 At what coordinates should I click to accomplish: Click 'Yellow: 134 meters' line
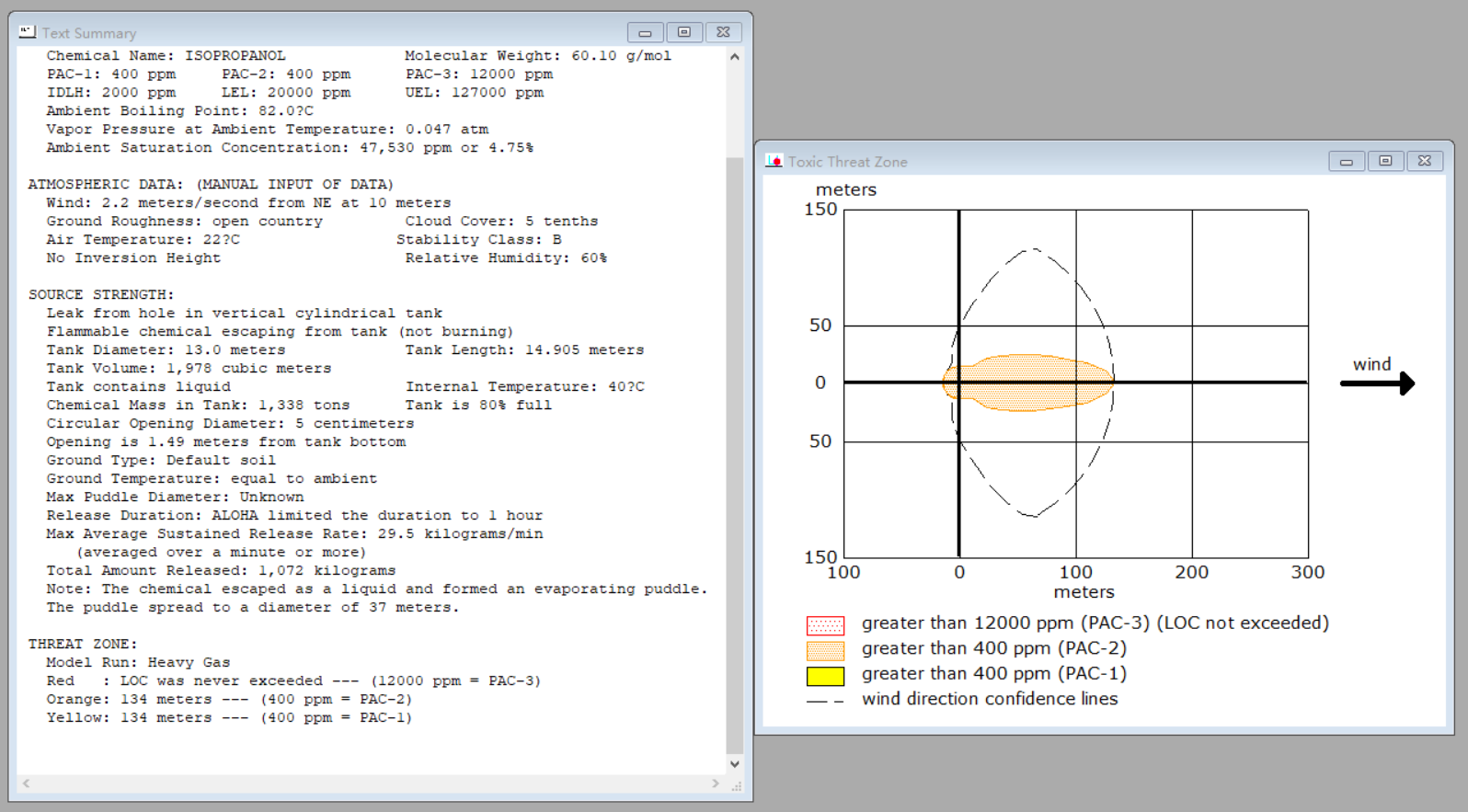pyautogui.click(x=229, y=718)
